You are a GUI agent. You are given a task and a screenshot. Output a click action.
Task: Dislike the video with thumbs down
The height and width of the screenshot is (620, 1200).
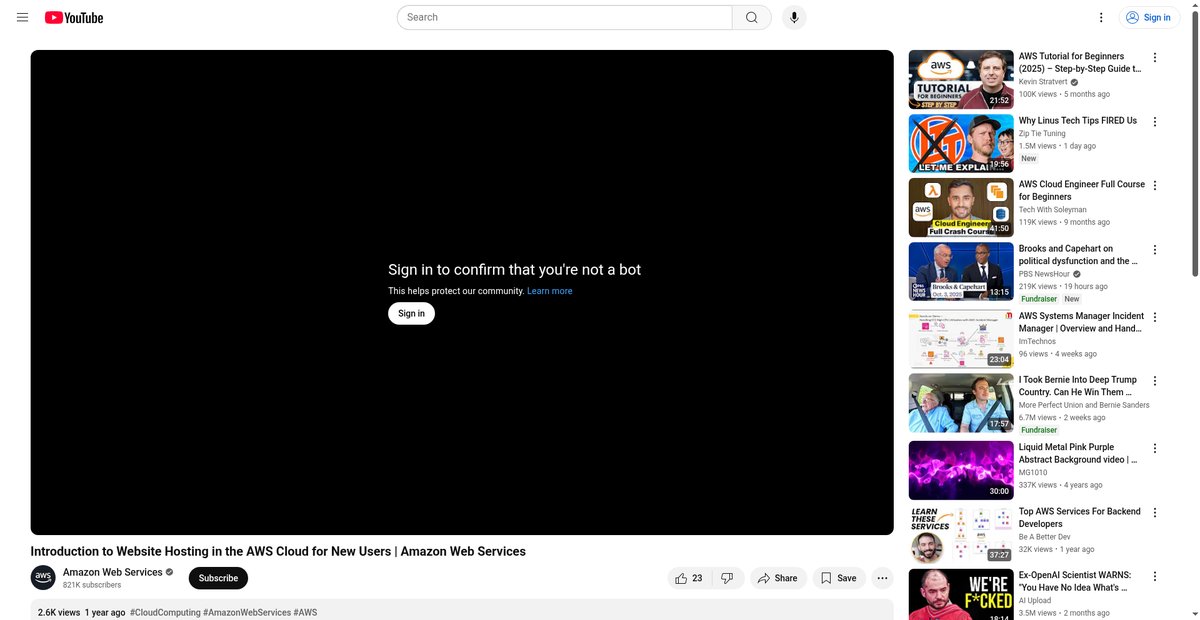click(727, 578)
